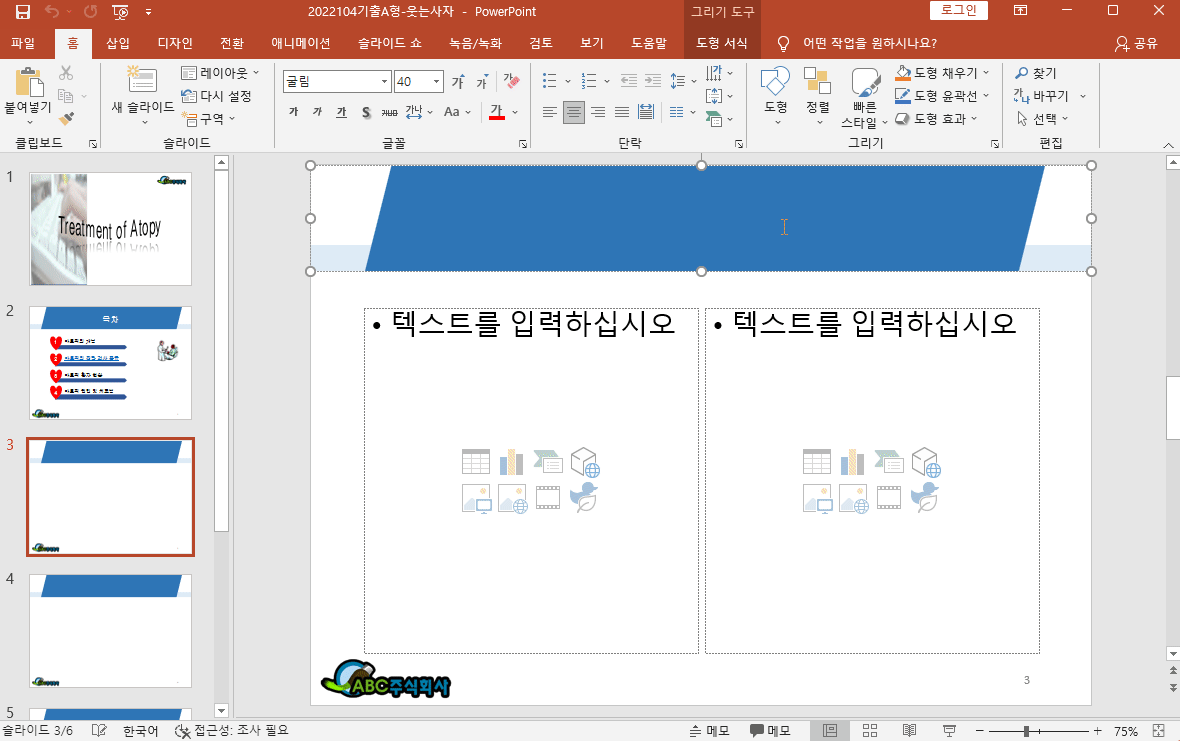Click the red font color swatch button
The width and height of the screenshot is (1180, 741).
click(x=497, y=112)
